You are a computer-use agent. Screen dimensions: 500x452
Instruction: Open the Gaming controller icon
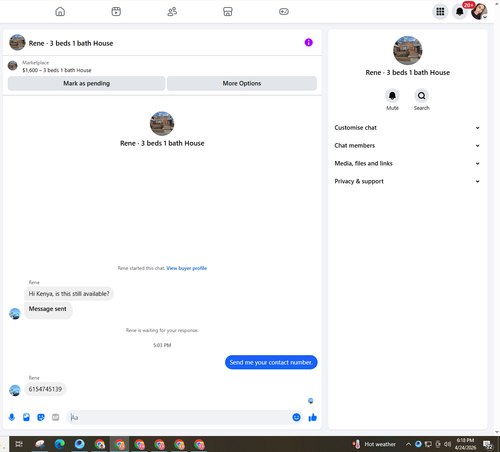click(284, 12)
